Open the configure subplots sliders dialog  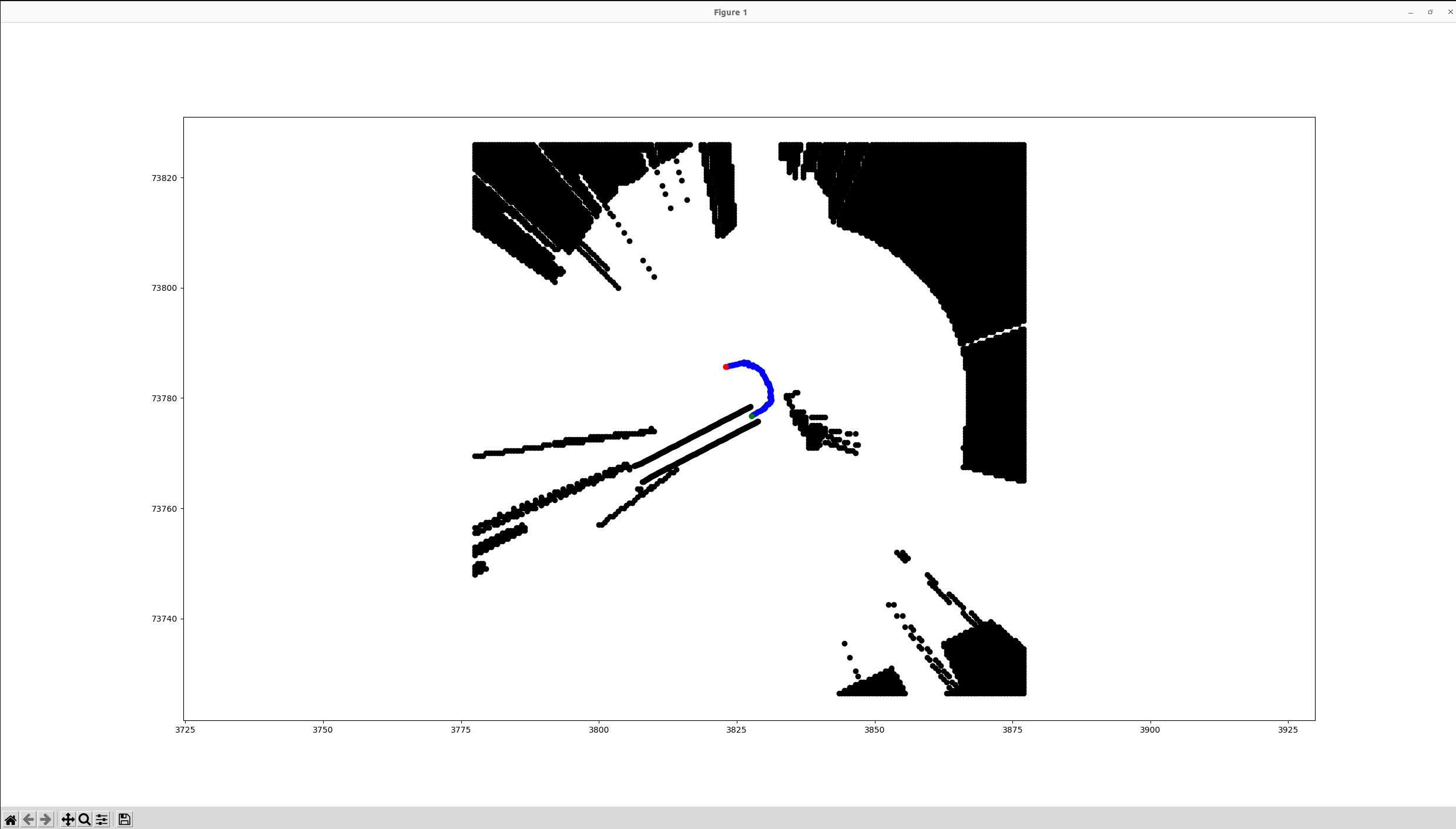[x=101, y=819]
